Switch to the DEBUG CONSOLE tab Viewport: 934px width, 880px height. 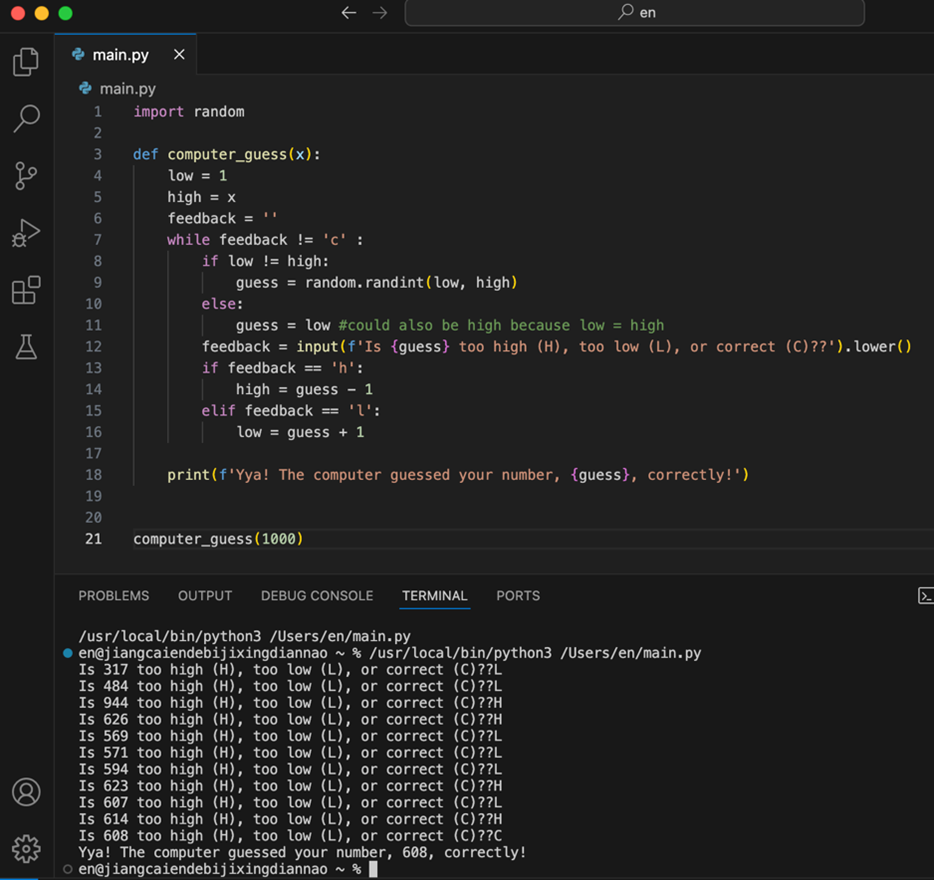(317, 596)
